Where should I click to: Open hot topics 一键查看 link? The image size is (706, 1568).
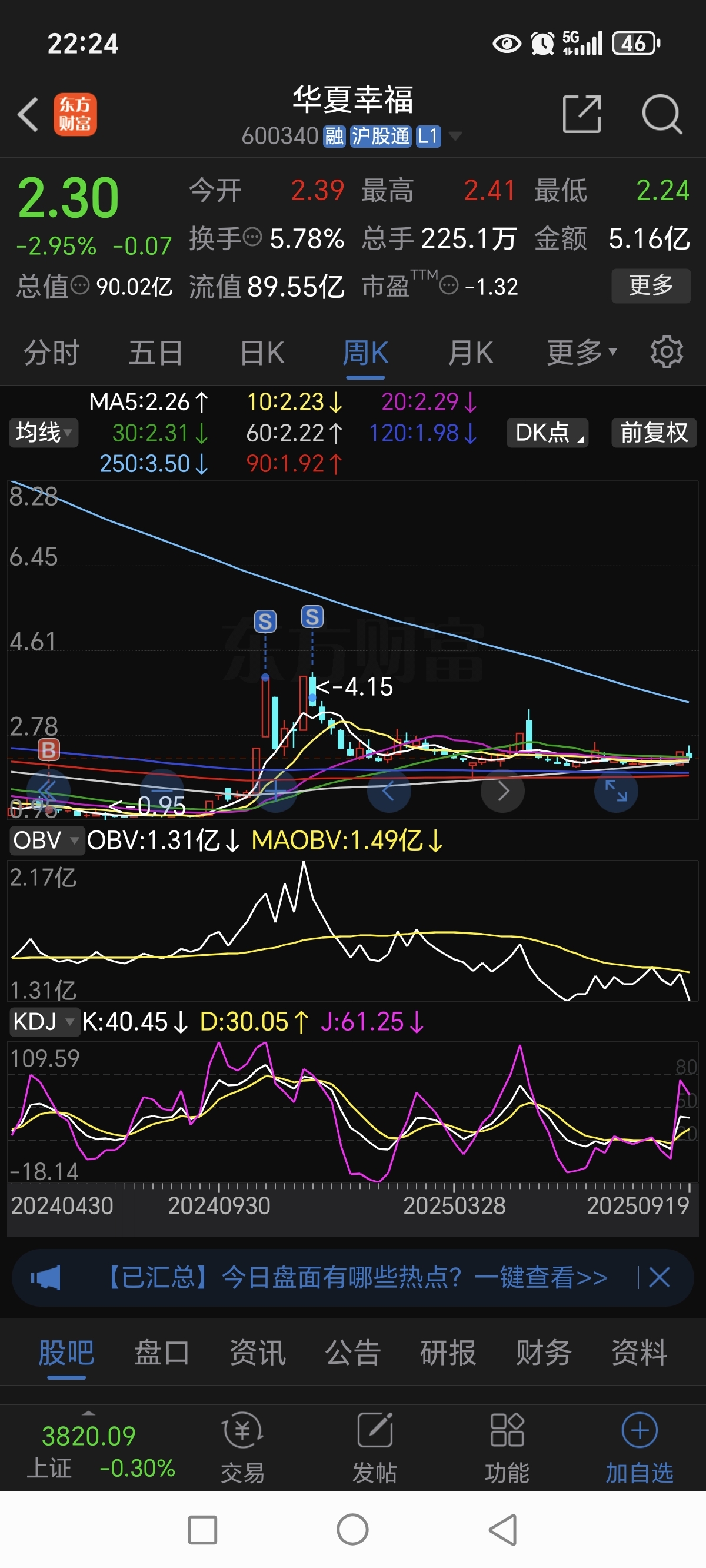coord(541,1277)
